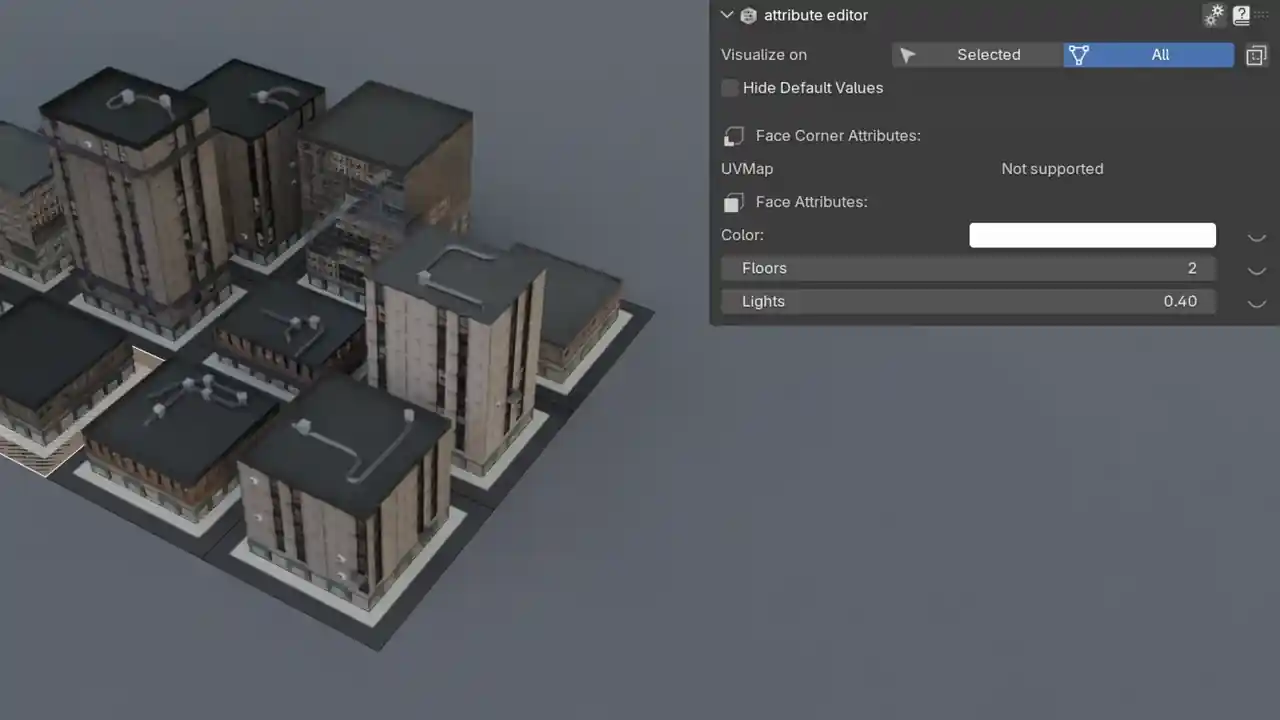Click the 'Color:' label
1280x720 pixels.
742,235
